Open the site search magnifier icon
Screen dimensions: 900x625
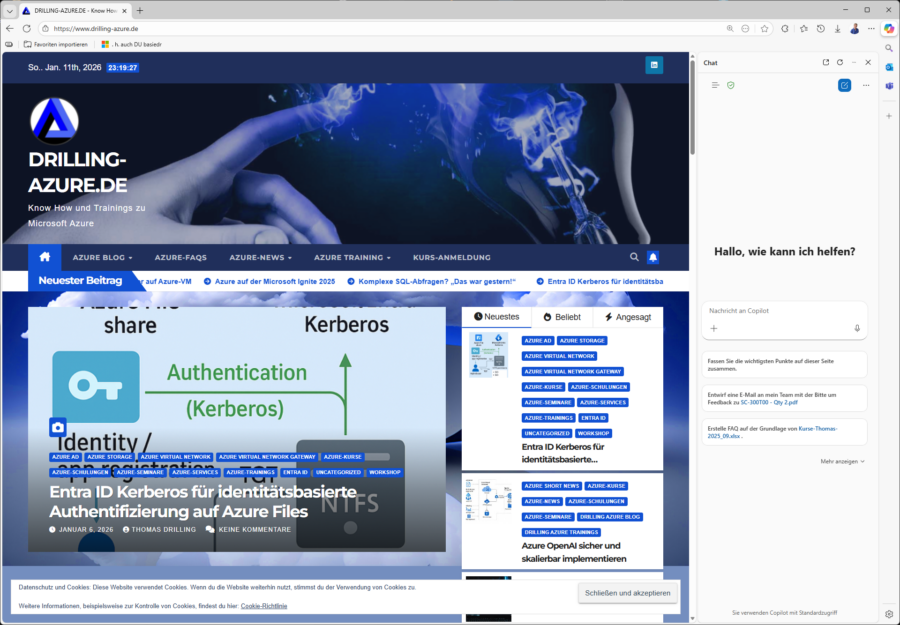(x=634, y=257)
